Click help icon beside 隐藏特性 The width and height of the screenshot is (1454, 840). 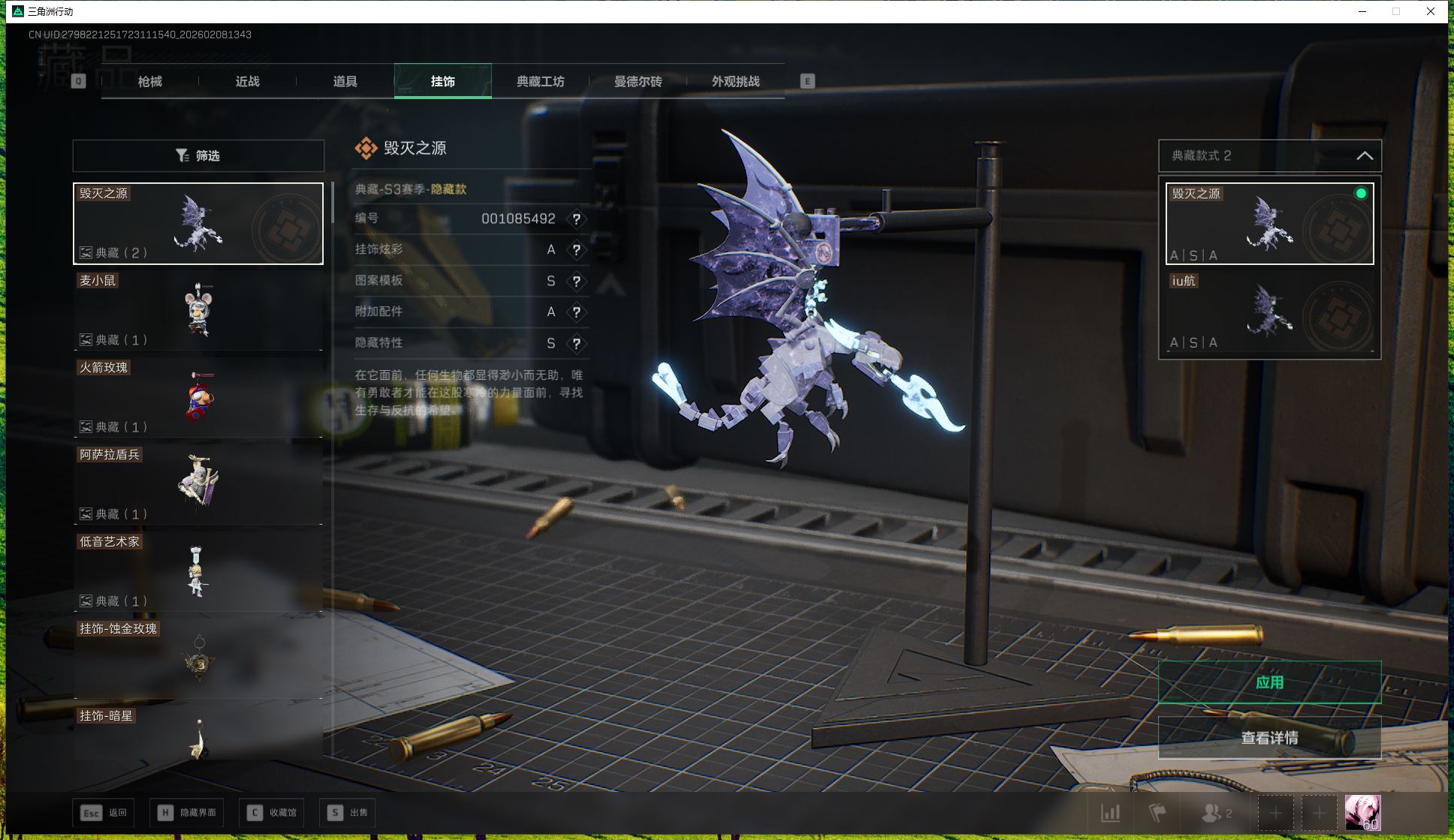(576, 344)
